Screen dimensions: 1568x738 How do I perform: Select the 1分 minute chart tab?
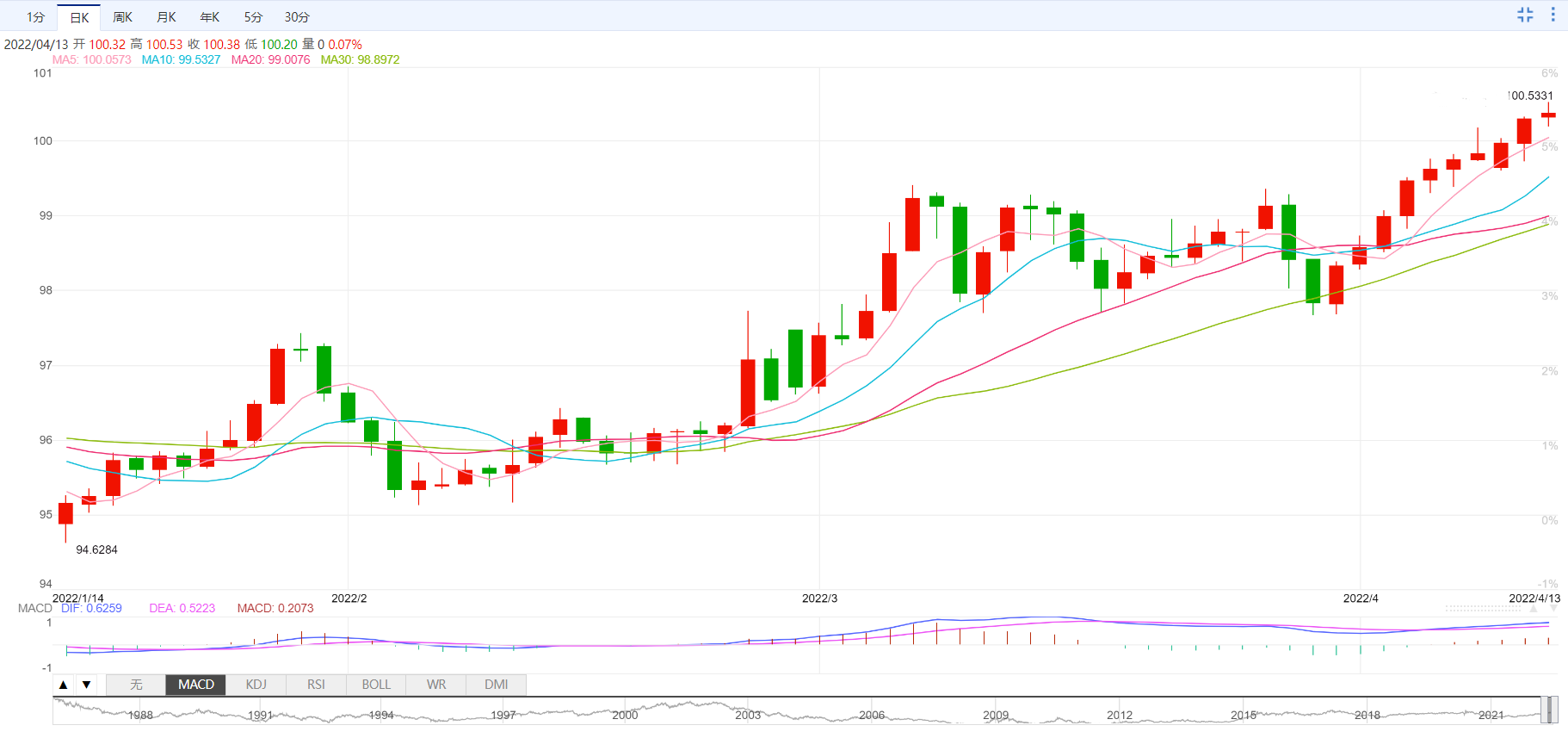point(35,17)
